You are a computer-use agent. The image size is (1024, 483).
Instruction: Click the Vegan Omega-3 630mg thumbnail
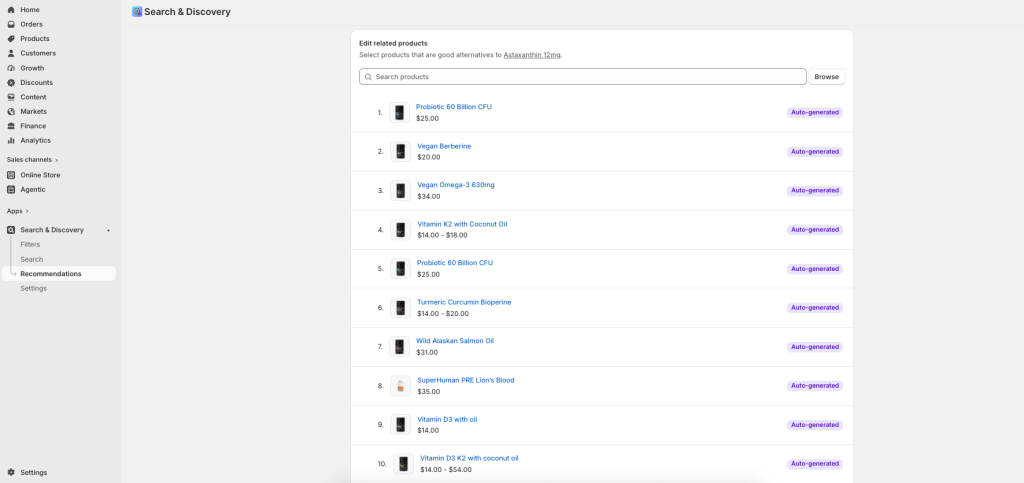pyautogui.click(x=400, y=191)
